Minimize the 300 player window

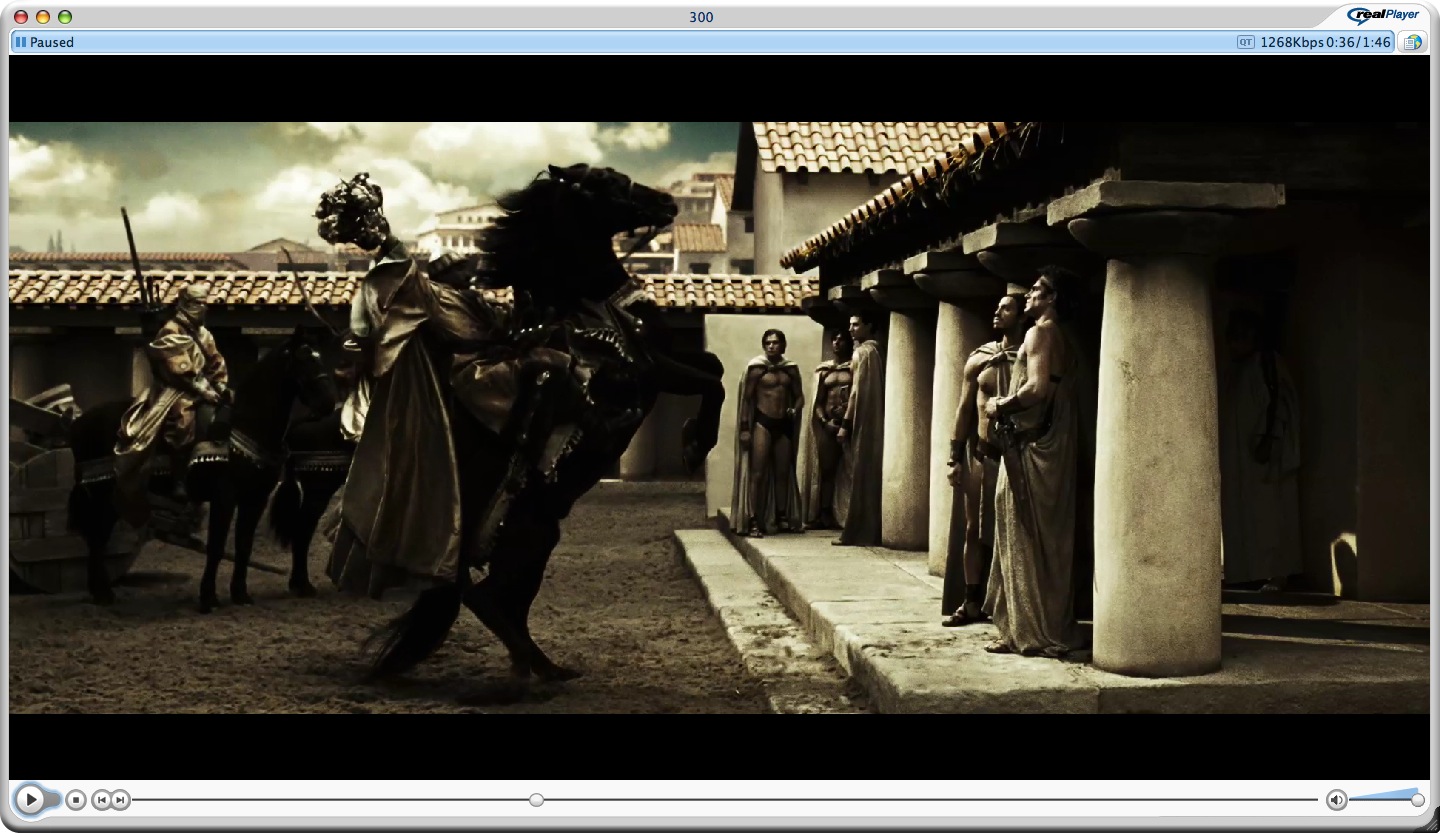pos(43,17)
